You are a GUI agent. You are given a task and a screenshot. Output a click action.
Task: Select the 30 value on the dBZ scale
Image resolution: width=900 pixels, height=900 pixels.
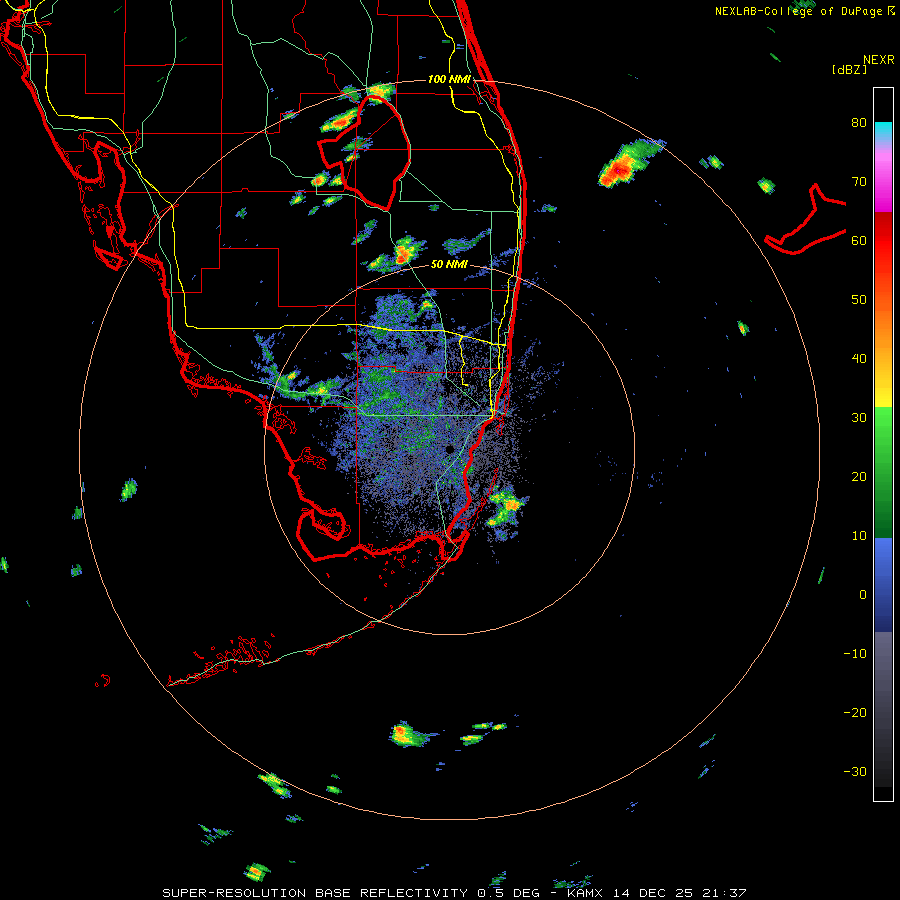pos(859,418)
